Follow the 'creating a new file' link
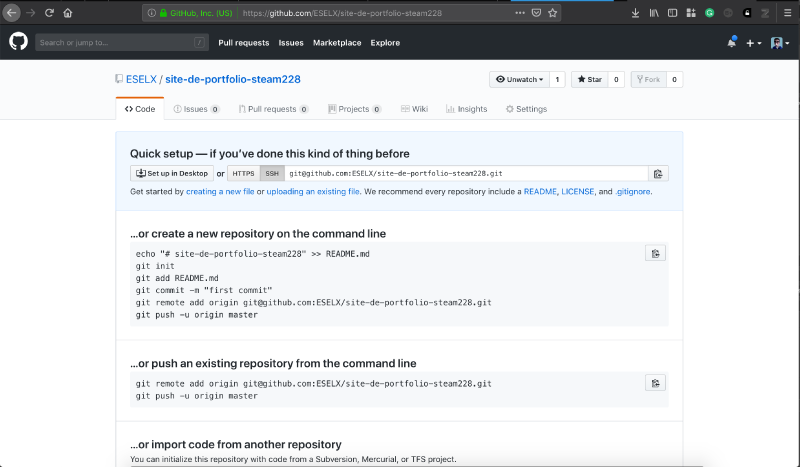The width and height of the screenshot is (800, 468). (x=220, y=191)
